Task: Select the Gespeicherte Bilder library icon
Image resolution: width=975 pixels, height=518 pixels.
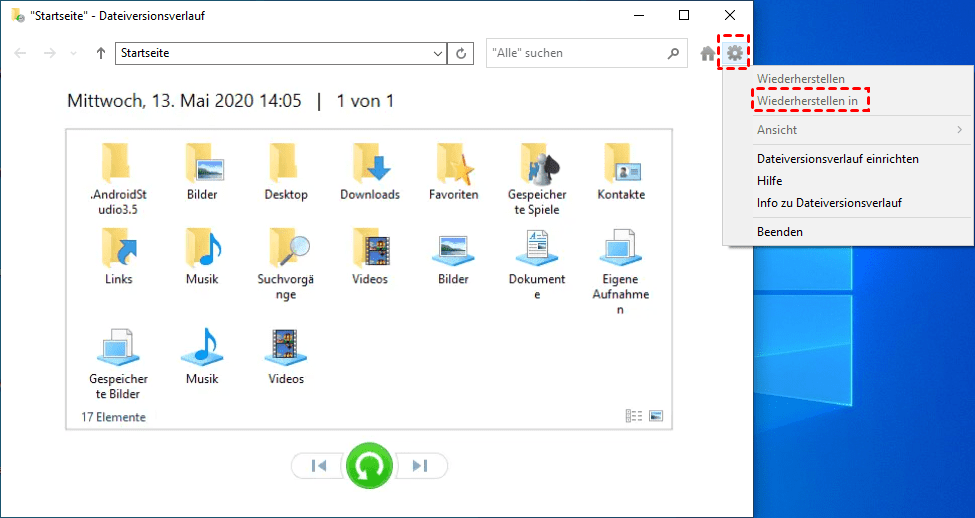Action: point(118,348)
